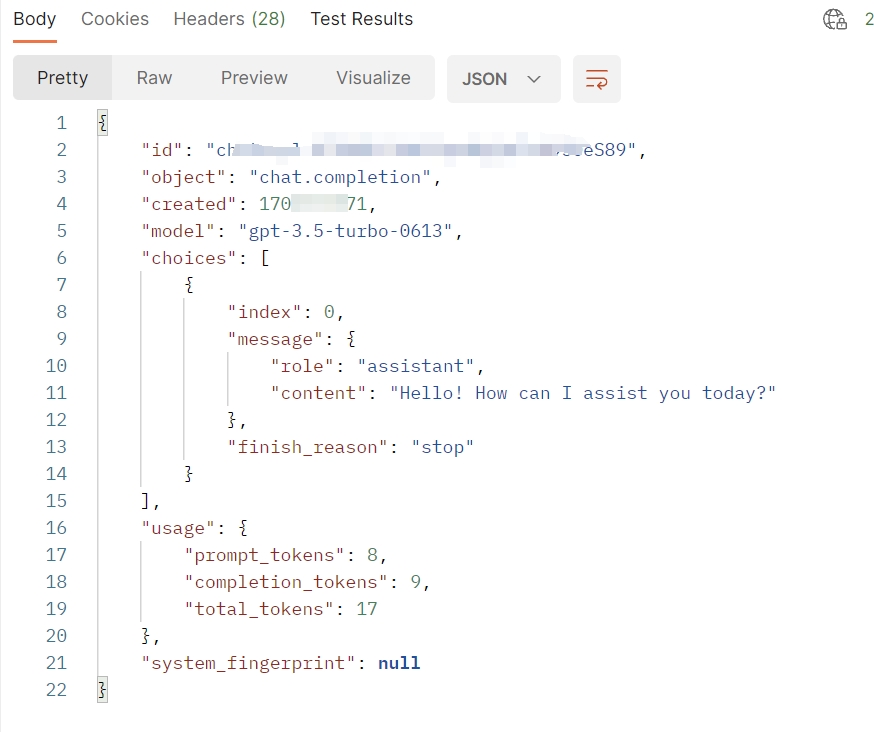This screenshot has width=874, height=732.
Task: Go to the Headers (28) tab
Action: tap(229, 19)
